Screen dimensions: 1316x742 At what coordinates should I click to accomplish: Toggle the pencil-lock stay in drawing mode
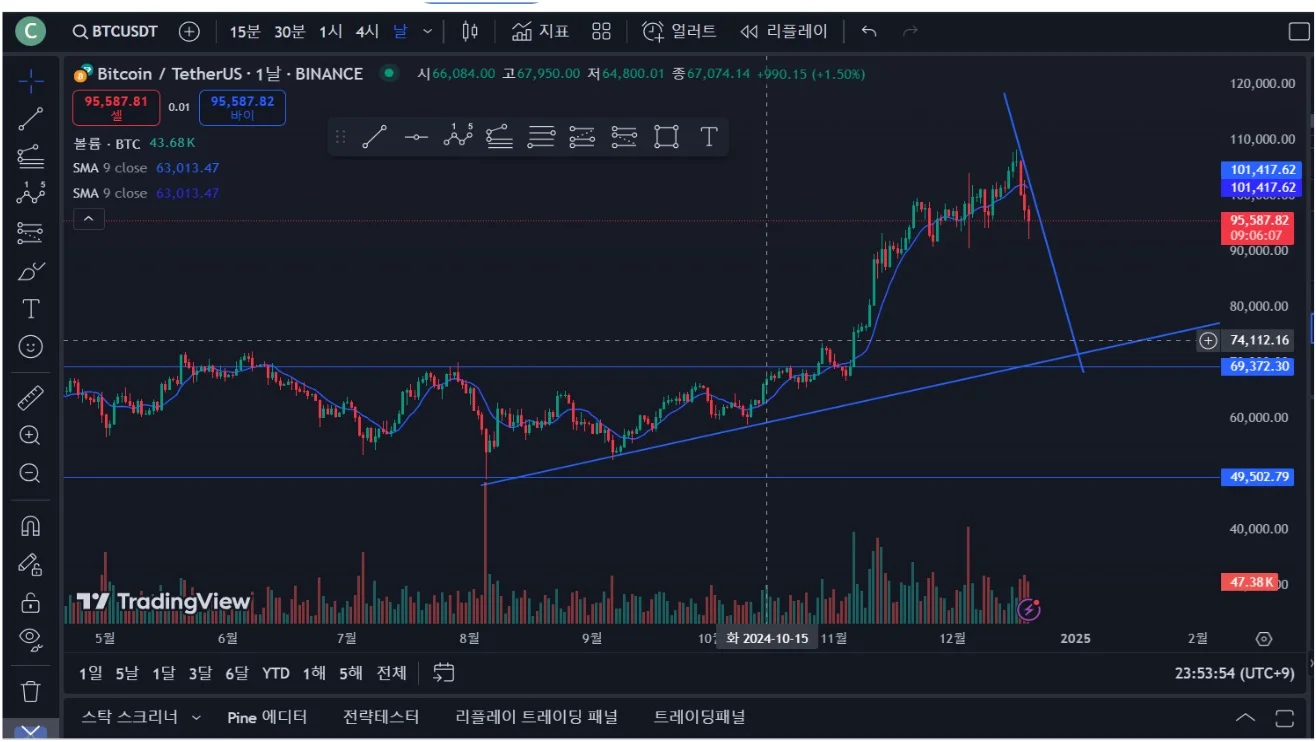31,564
